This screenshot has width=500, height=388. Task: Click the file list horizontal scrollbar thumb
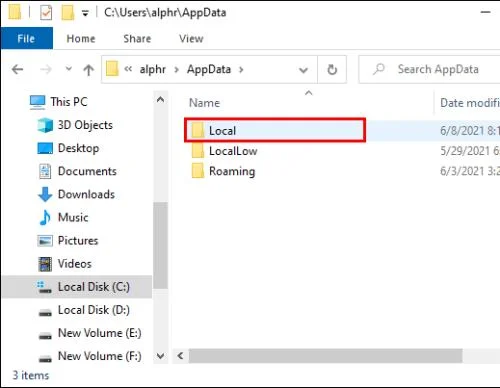click(325, 356)
